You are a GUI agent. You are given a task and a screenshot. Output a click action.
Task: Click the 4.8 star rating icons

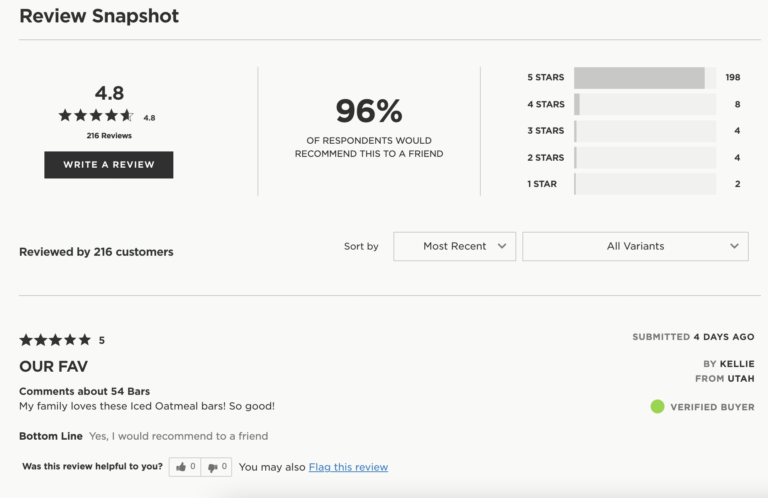point(96,116)
